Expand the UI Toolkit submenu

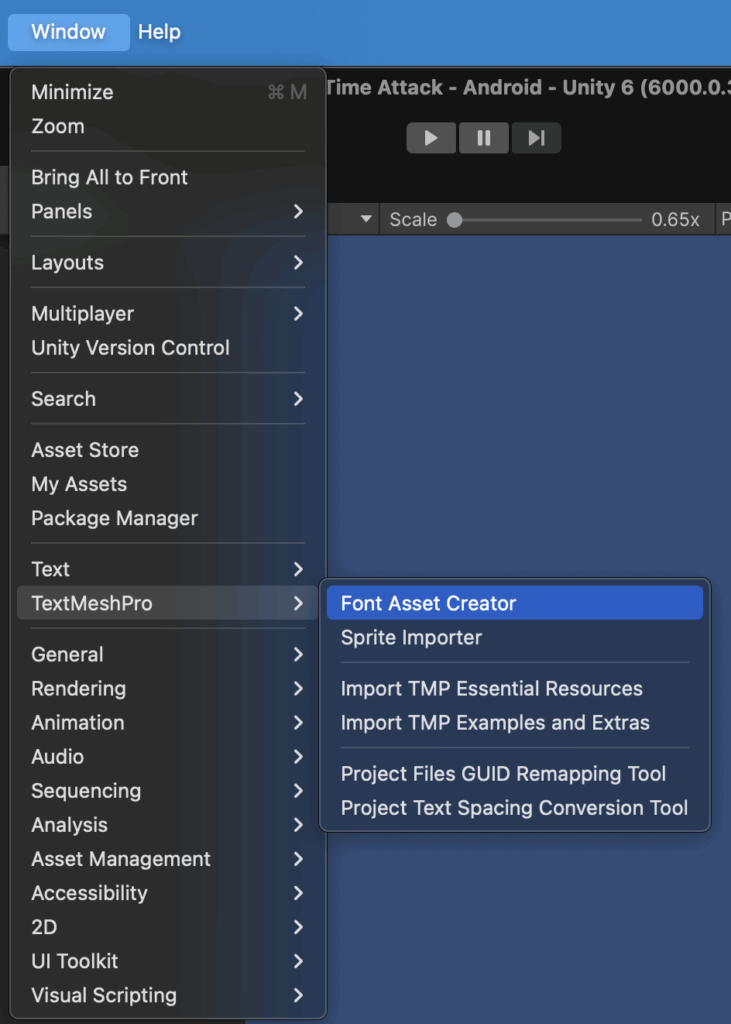pyautogui.click(x=168, y=961)
